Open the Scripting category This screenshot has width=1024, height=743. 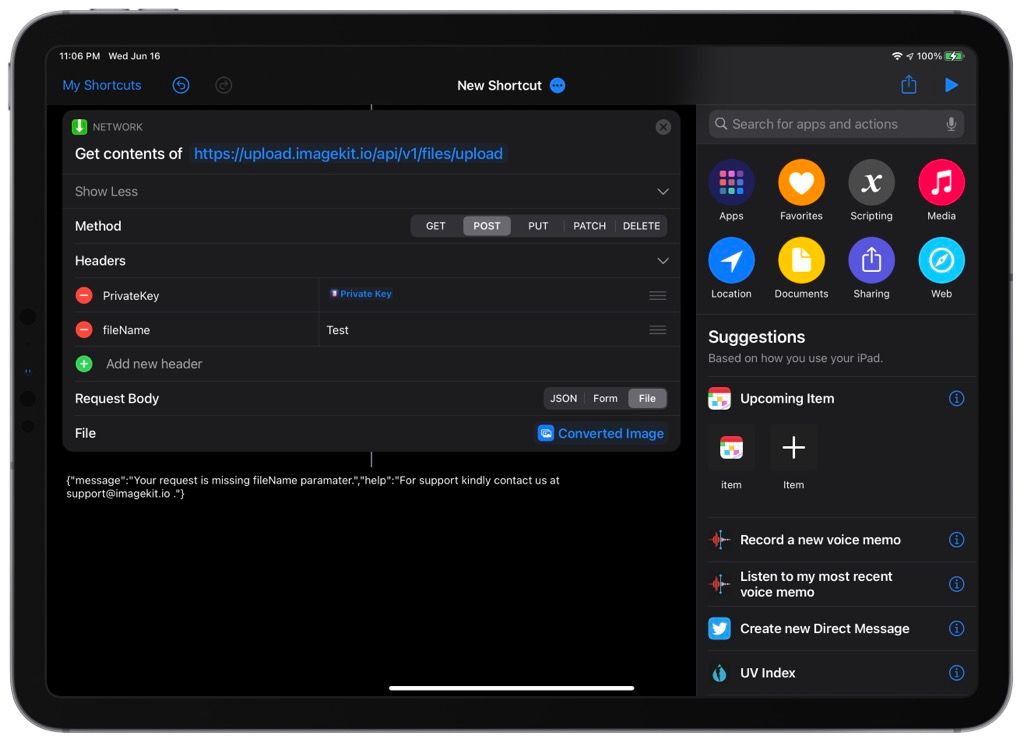[871, 190]
